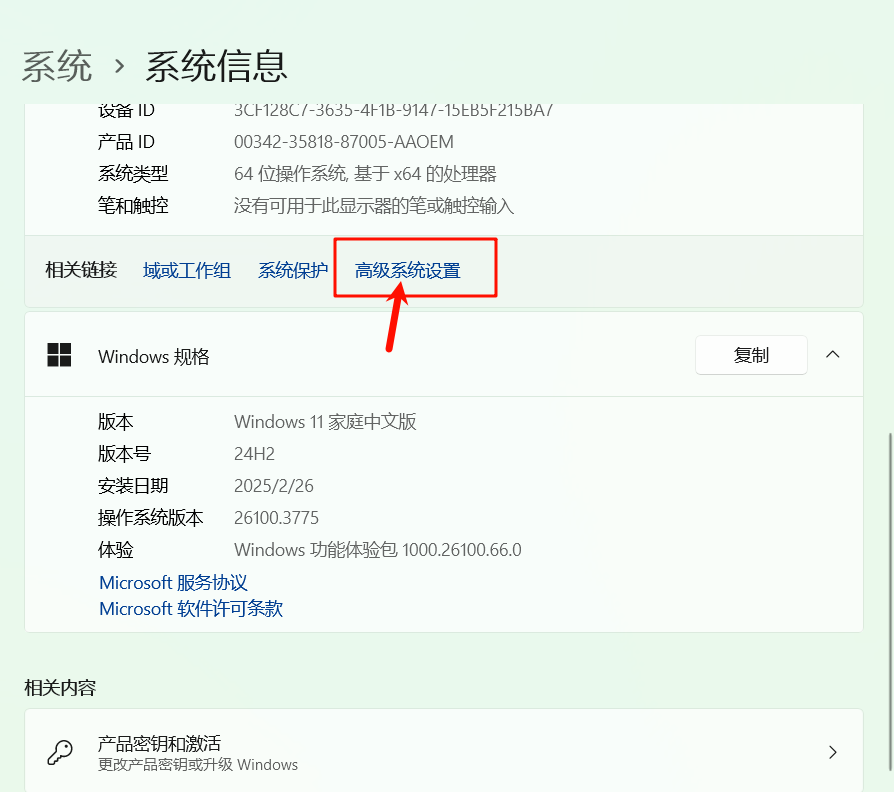Click the 相关内容 heading
The width and height of the screenshot is (894, 792).
tap(60, 688)
